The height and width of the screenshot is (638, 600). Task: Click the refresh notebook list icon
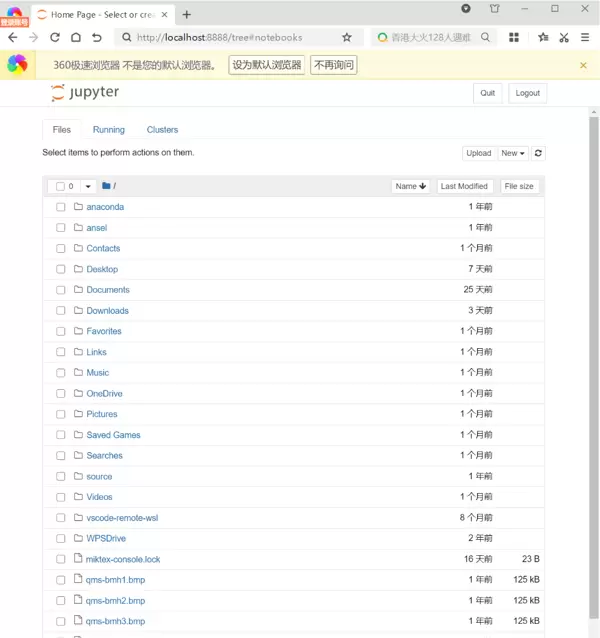pyautogui.click(x=539, y=153)
